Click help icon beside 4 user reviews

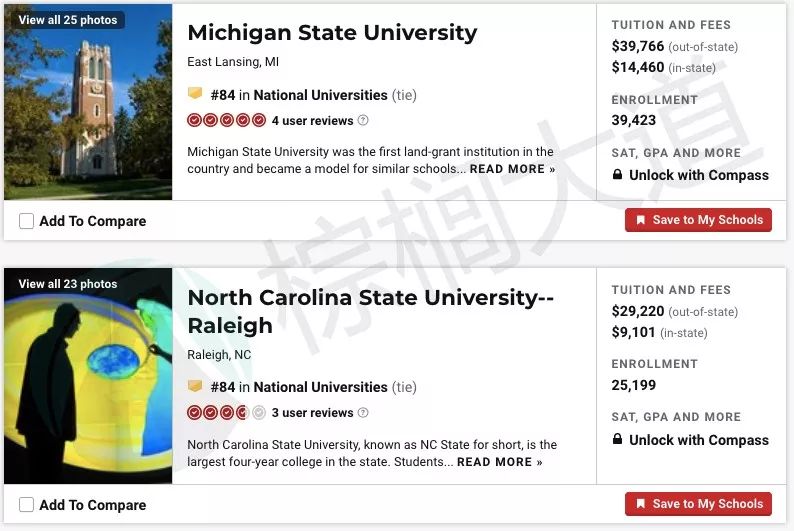[x=363, y=120]
